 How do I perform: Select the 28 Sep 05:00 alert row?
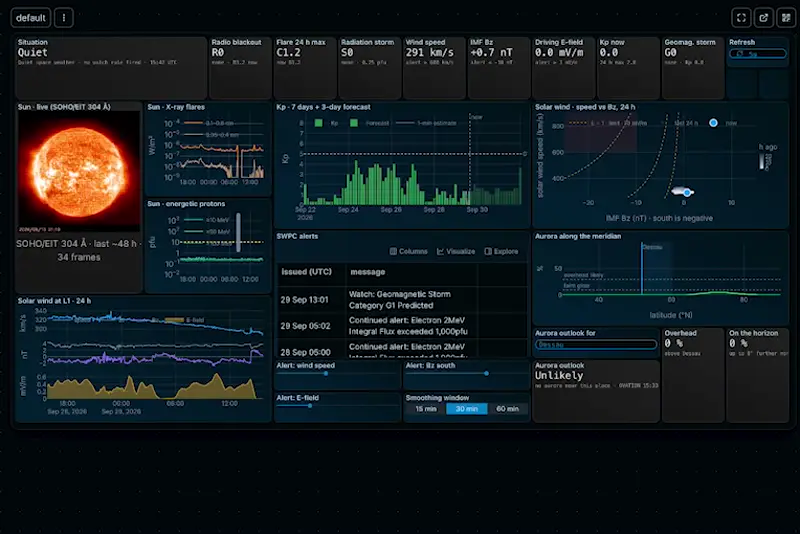(402, 349)
